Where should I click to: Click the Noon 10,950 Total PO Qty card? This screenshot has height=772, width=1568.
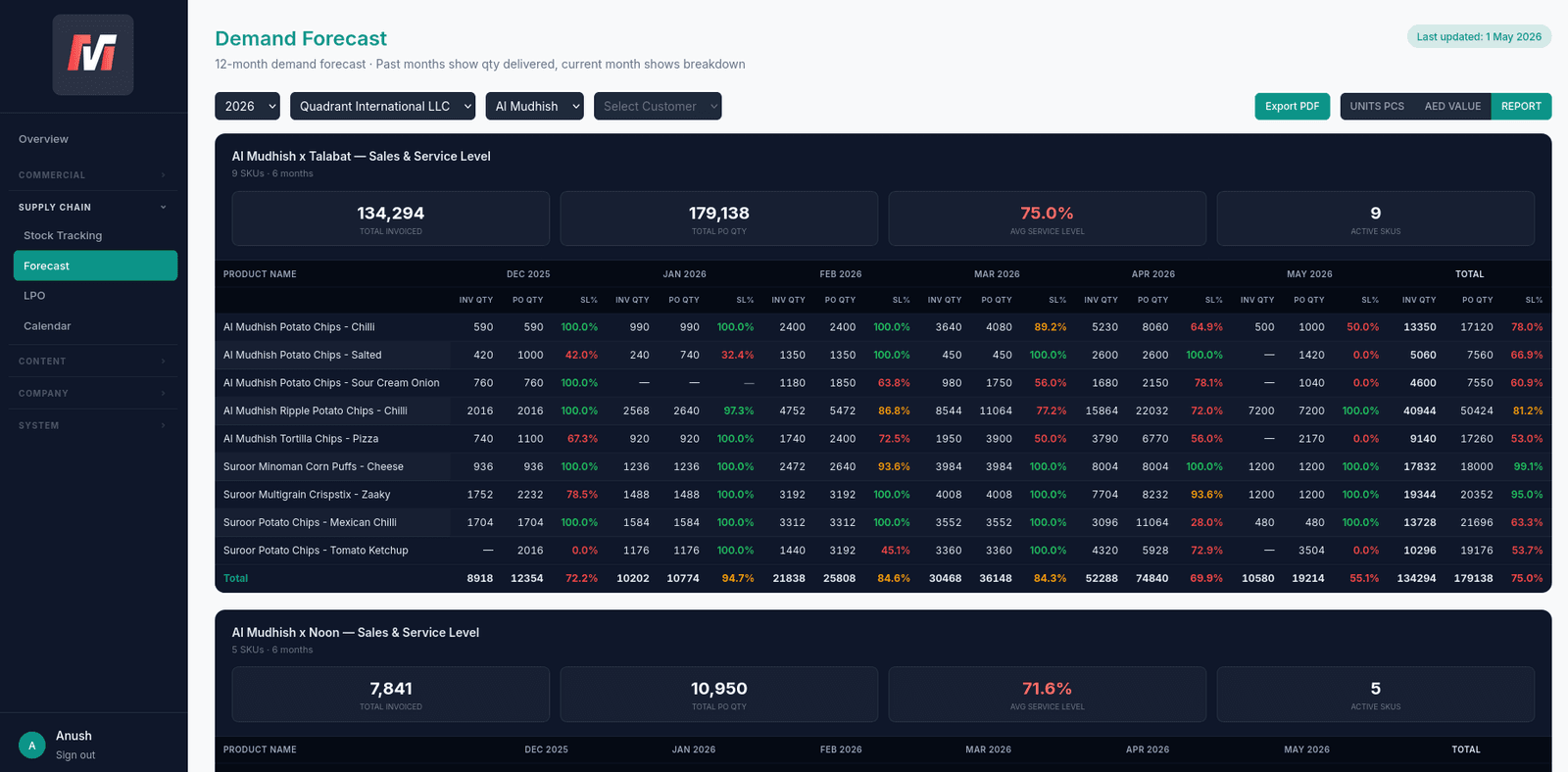pos(718,695)
